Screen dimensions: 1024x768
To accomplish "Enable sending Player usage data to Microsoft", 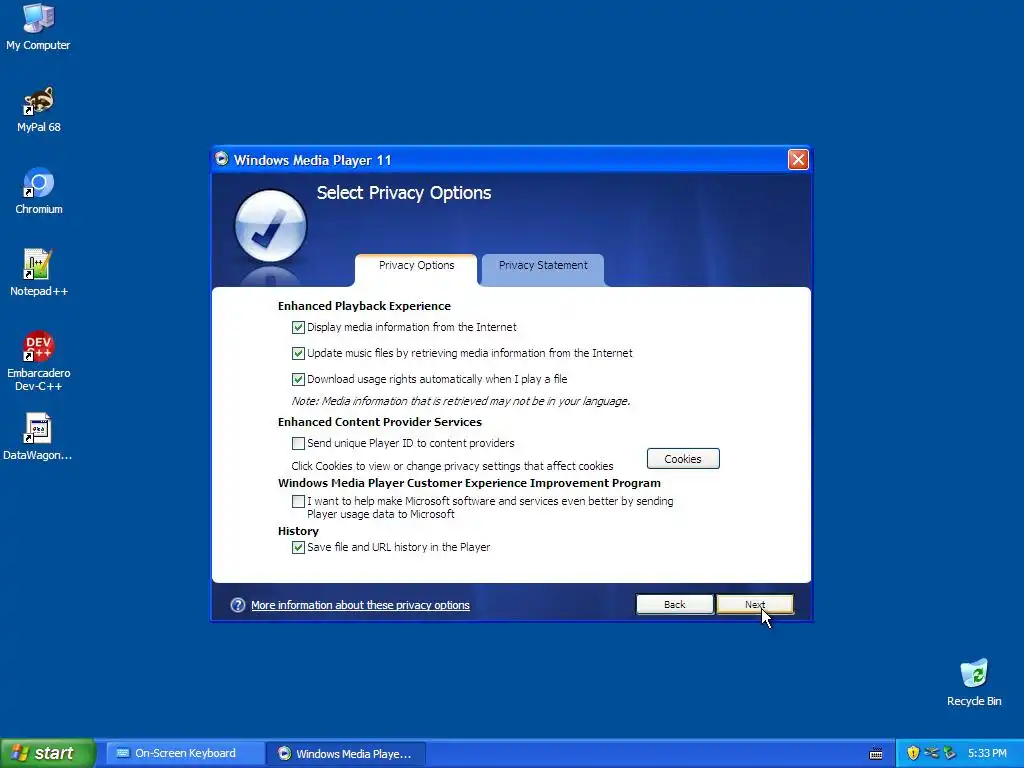I will click(x=298, y=502).
